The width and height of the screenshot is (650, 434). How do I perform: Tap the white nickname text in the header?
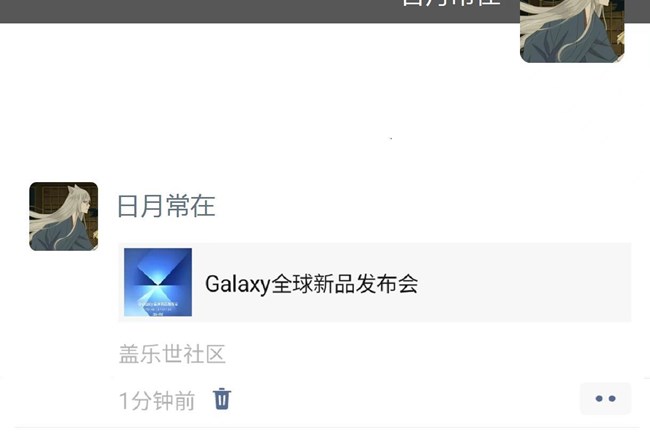(x=451, y=3)
